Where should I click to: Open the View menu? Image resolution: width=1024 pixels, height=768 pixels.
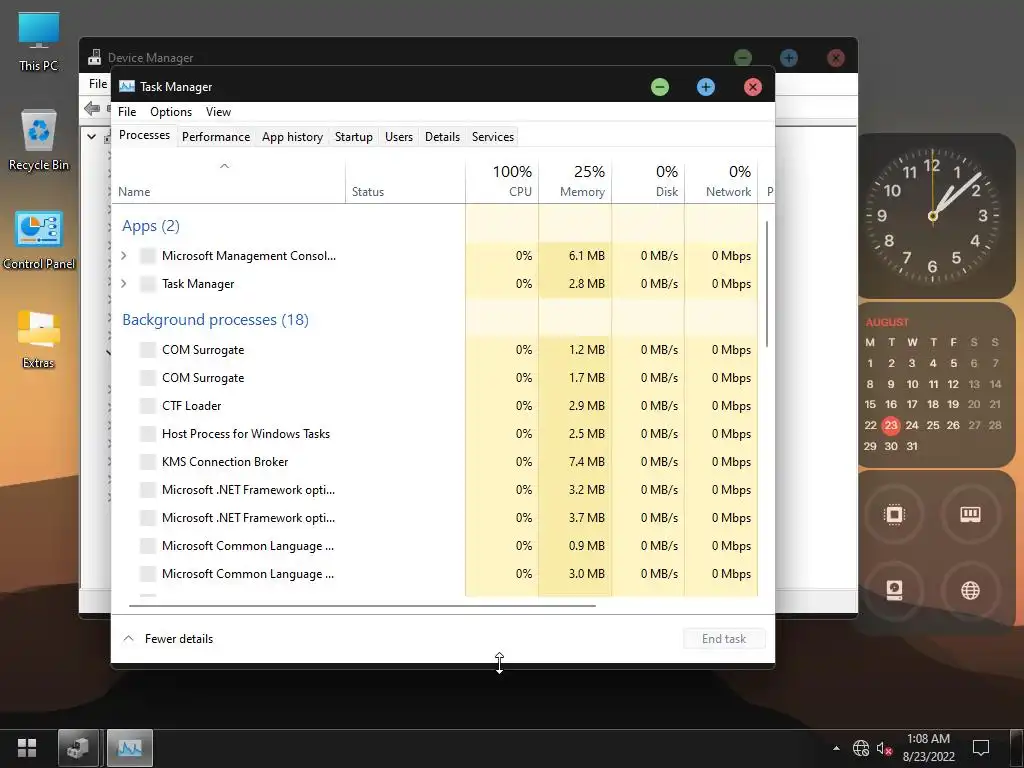click(x=218, y=112)
